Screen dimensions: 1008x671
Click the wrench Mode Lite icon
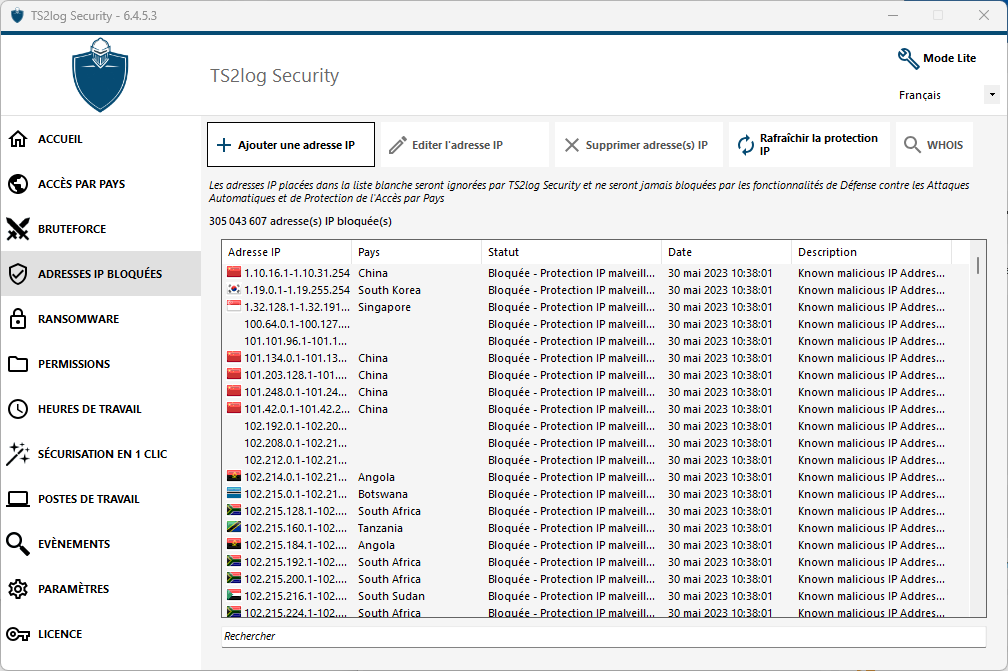pyautogui.click(x=908, y=58)
